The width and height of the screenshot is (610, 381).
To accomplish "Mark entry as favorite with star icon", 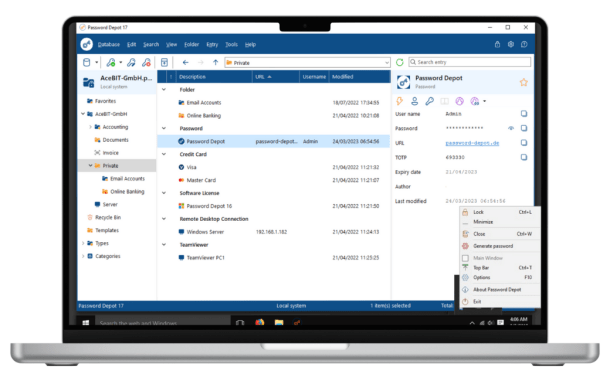I will pyautogui.click(x=524, y=82).
